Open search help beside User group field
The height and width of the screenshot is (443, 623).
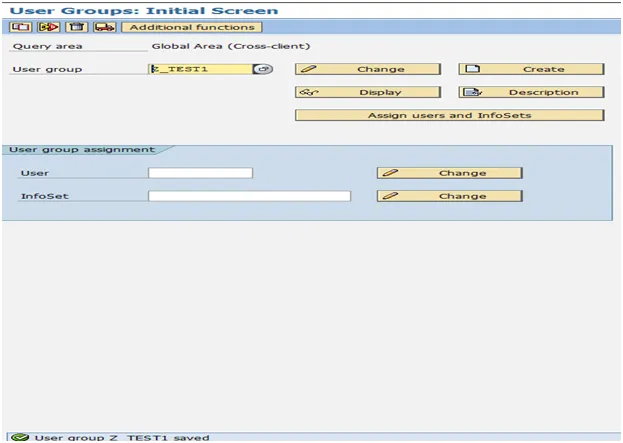point(263,69)
